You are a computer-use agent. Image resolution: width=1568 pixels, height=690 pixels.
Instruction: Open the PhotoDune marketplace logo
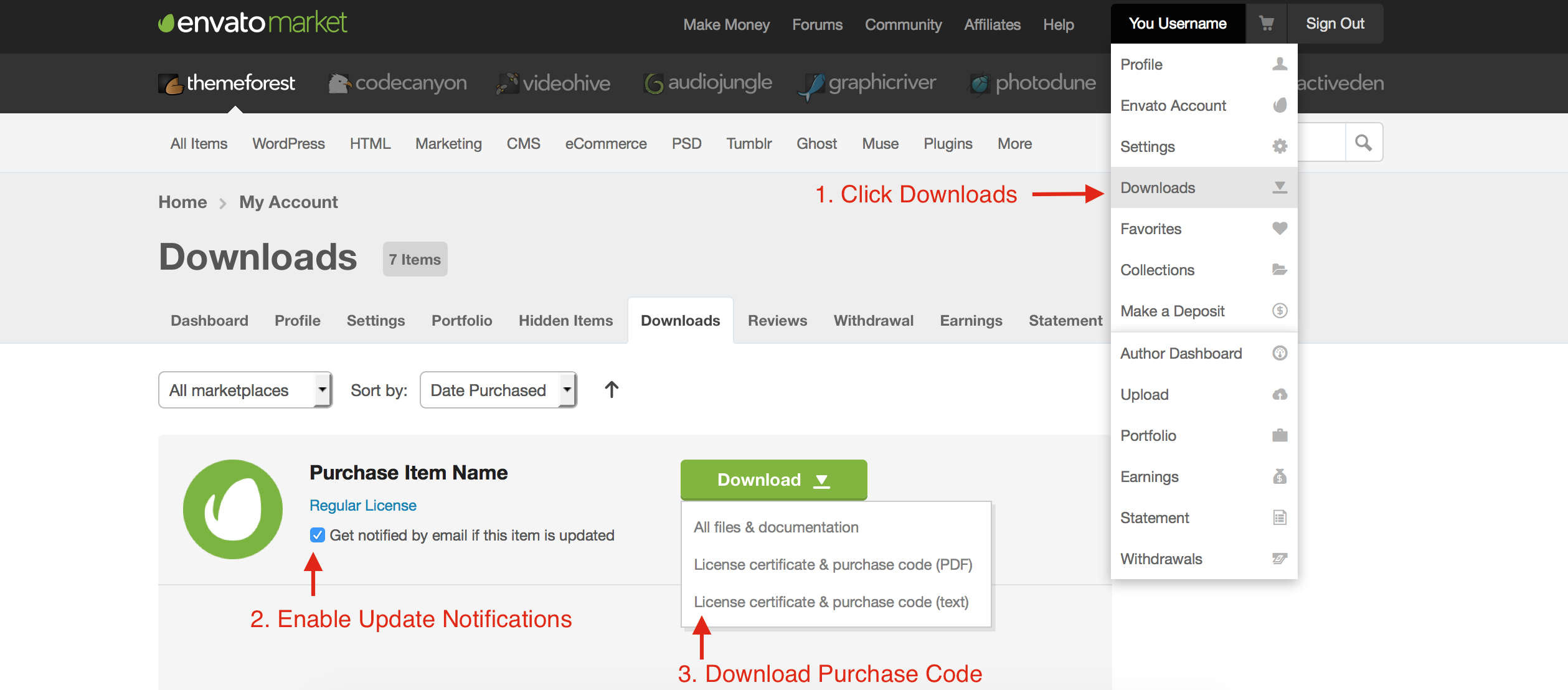click(x=1032, y=83)
